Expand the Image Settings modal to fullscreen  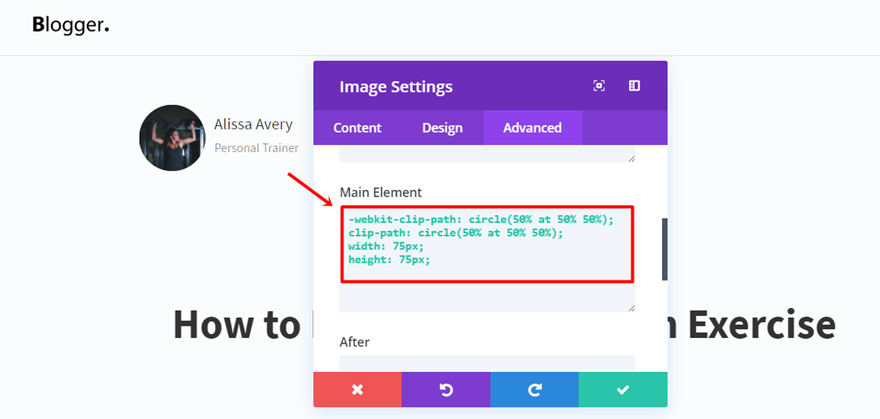[599, 86]
